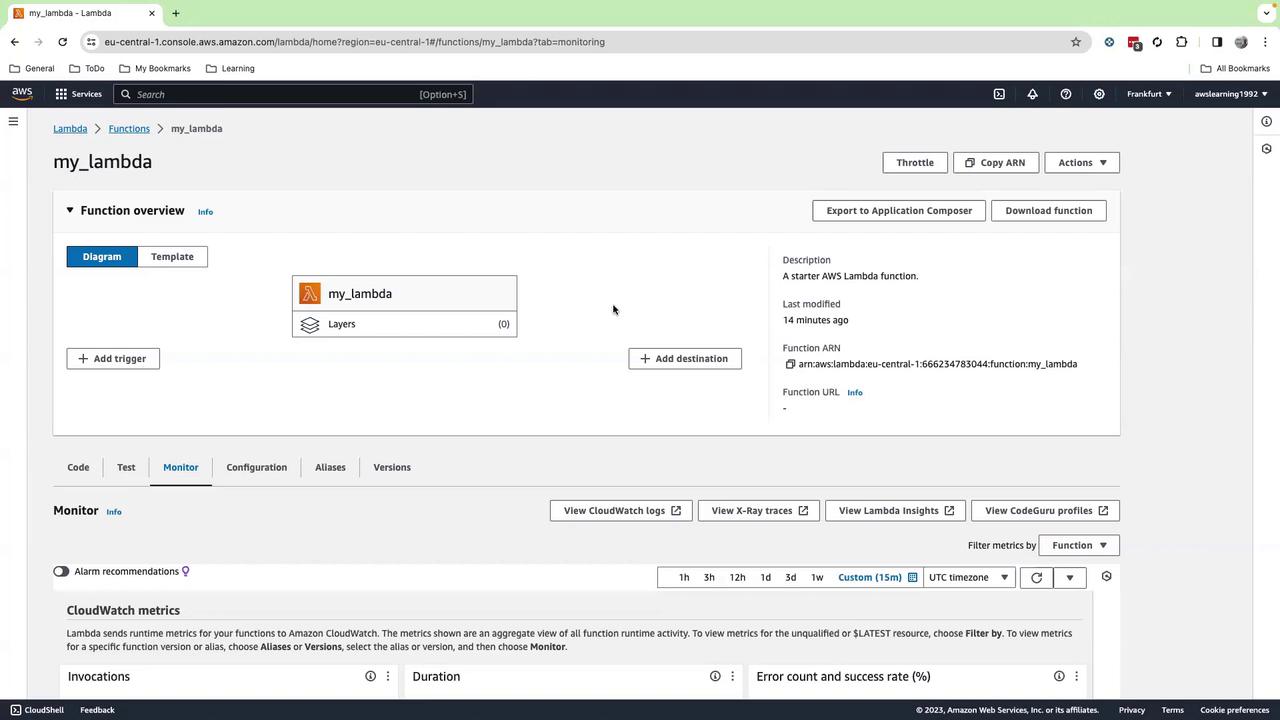Open the refresh interval dropdown arrow
The width and height of the screenshot is (1280, 720).
[x=1070, y=577]
